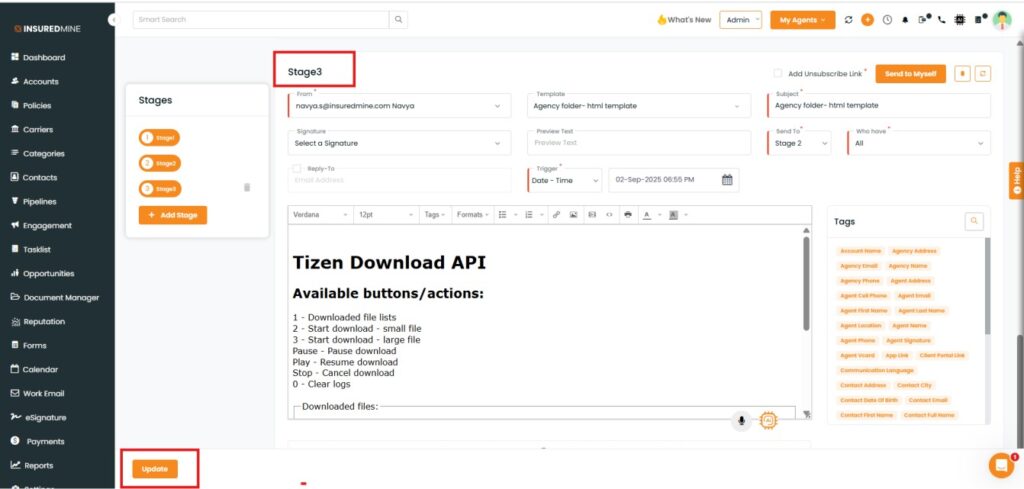This screenshot has width=1024, height=489.
Task: Enable the Add Unsubscribe Link checkbox
Action: click(x=778, y=73)
